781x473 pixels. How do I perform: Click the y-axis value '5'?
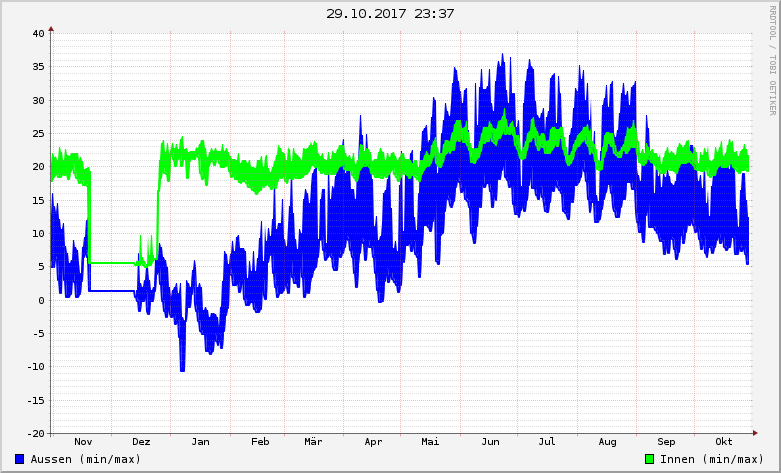click(x=42, y=267)
